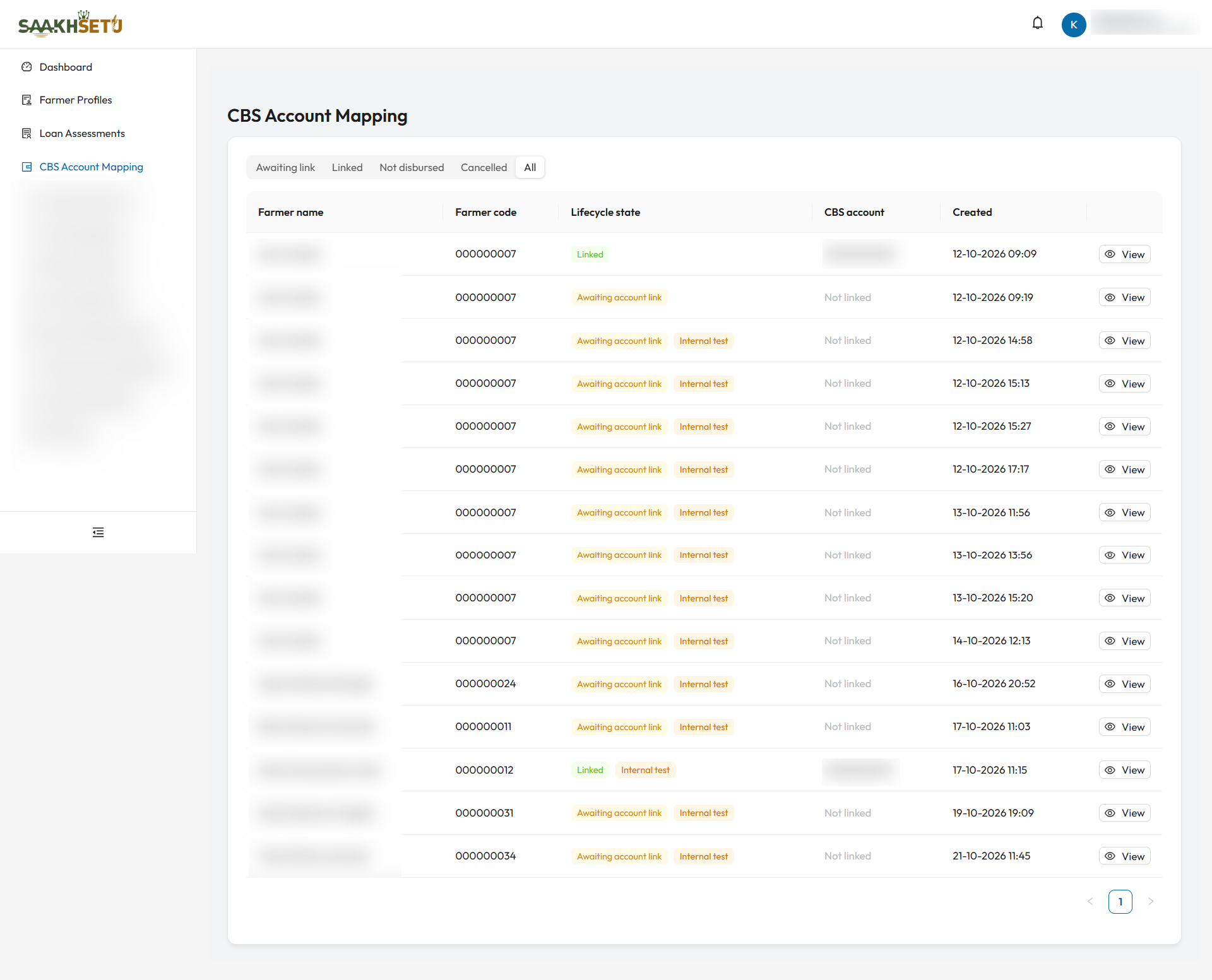View record created 13-10-2026 11:56
This screenshot has width=1212, height=980.
click(x=1124, y=512)
